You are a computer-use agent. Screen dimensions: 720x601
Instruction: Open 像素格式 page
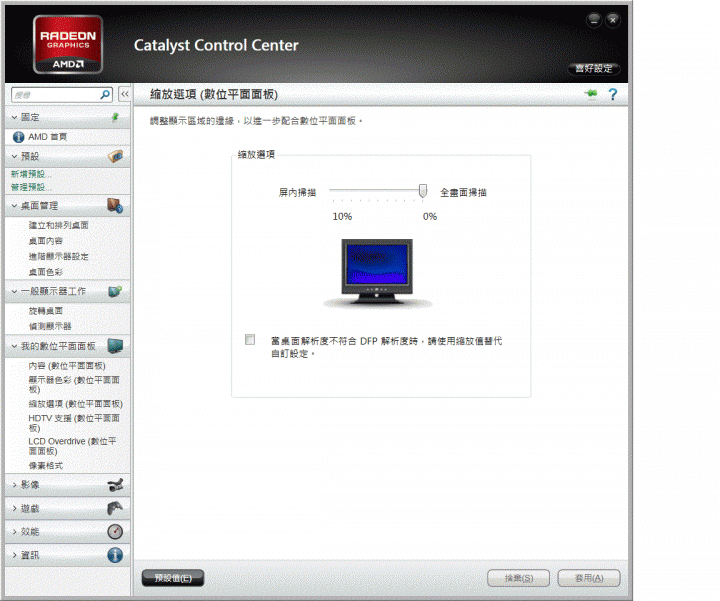45,466
